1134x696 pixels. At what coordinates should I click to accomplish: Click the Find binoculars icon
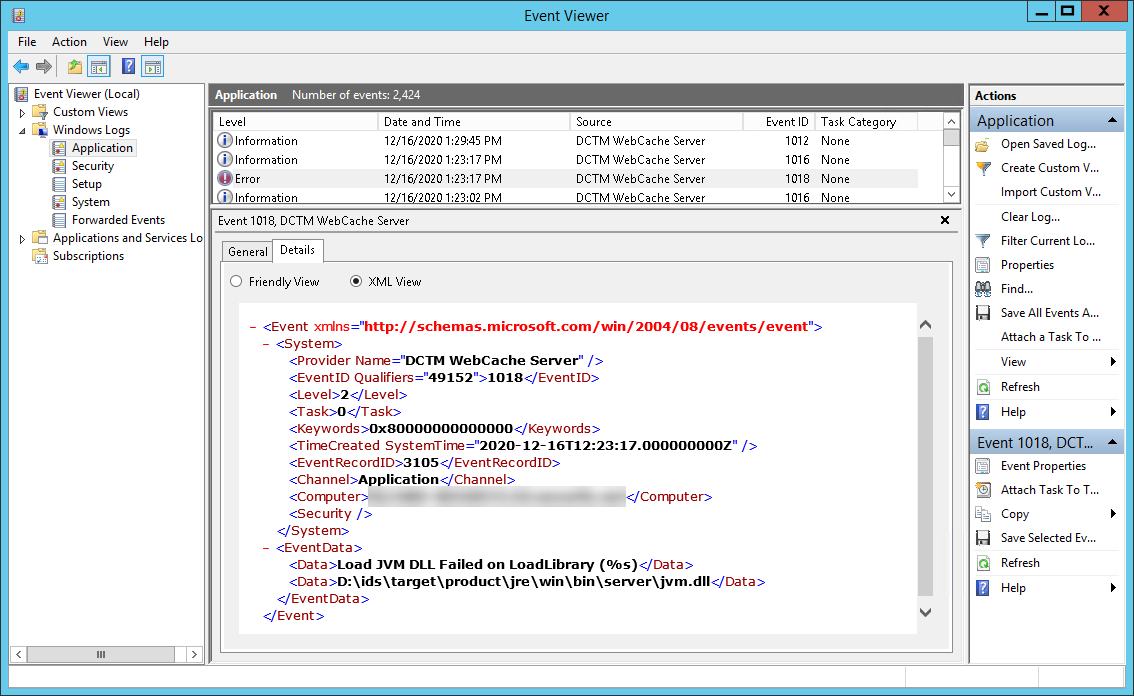pyautogui.click(x=983, y=289)
